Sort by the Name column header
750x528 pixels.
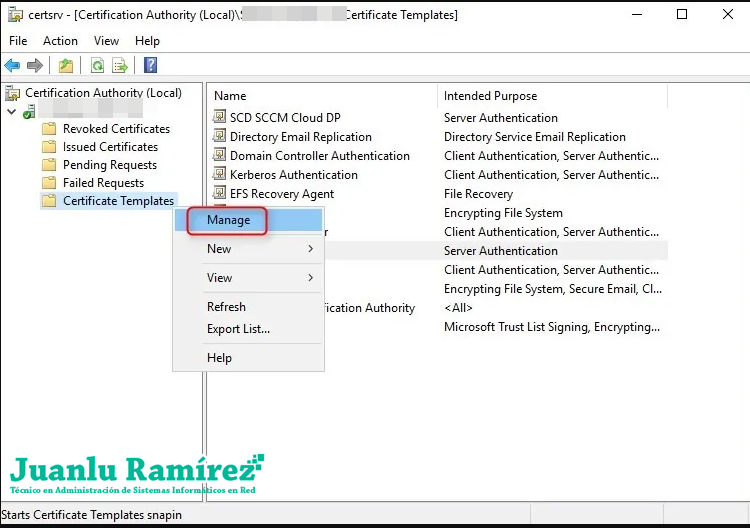tap(230, 96)
